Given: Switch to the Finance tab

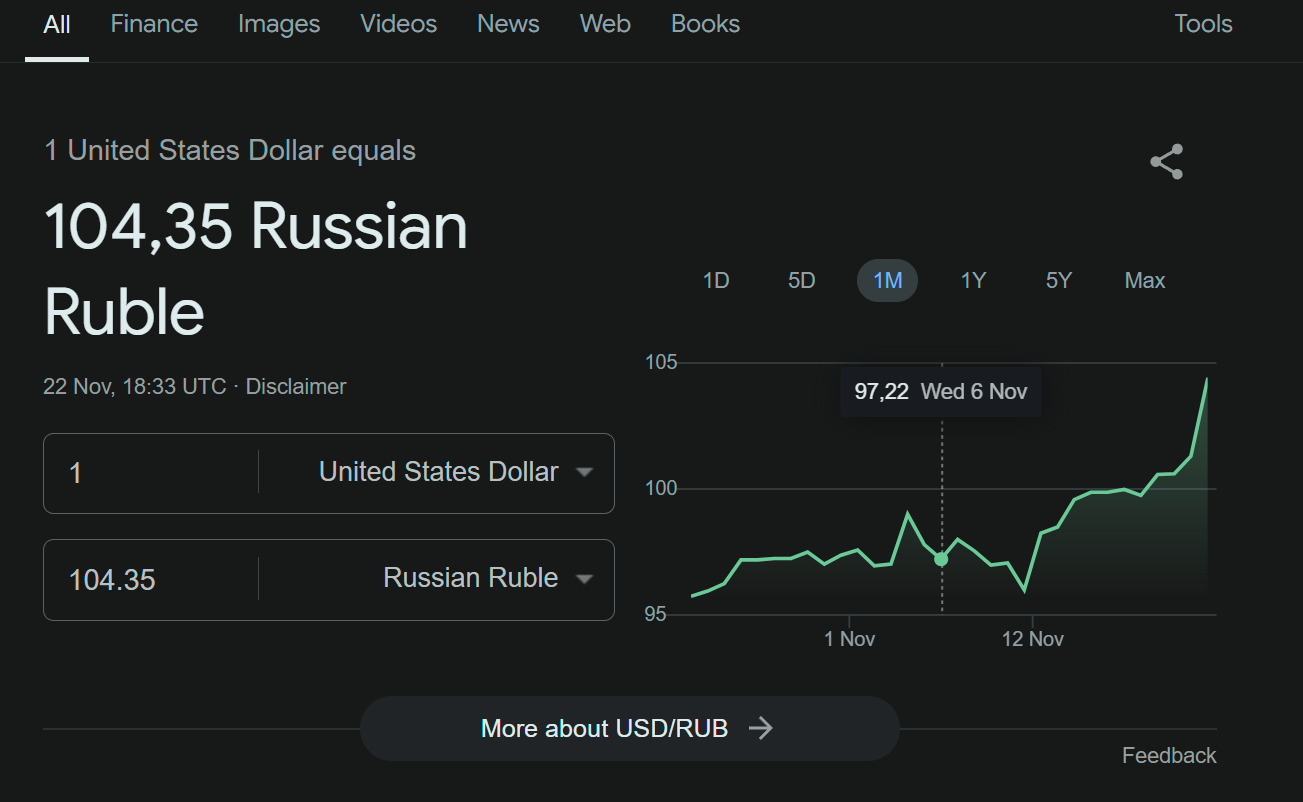Looking at the screenshot, I should [x=154, y=24].
